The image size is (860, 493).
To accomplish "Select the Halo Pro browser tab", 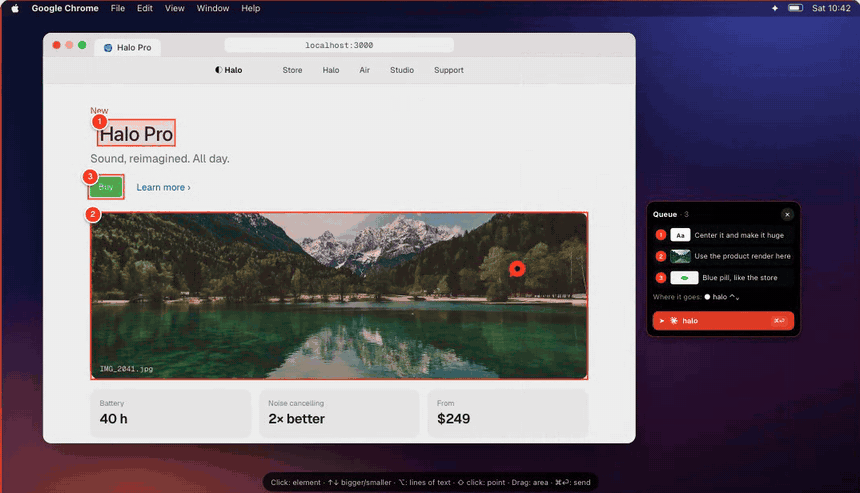I will tap(127, 48).
